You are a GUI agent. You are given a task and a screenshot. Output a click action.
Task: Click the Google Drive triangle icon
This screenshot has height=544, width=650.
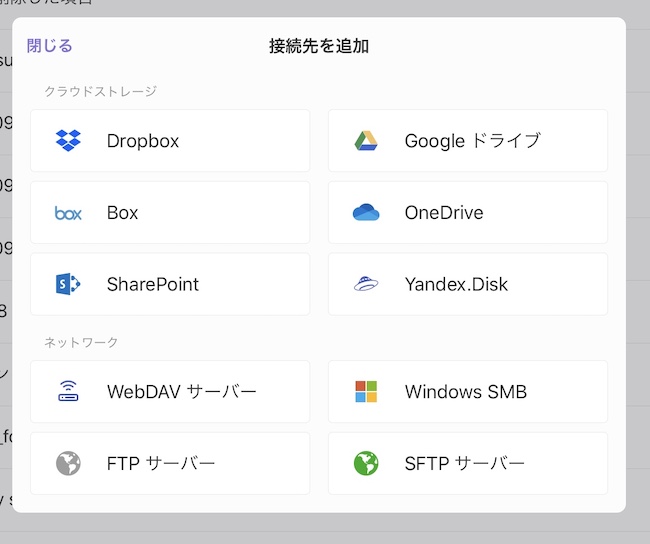tap(366, 141)
